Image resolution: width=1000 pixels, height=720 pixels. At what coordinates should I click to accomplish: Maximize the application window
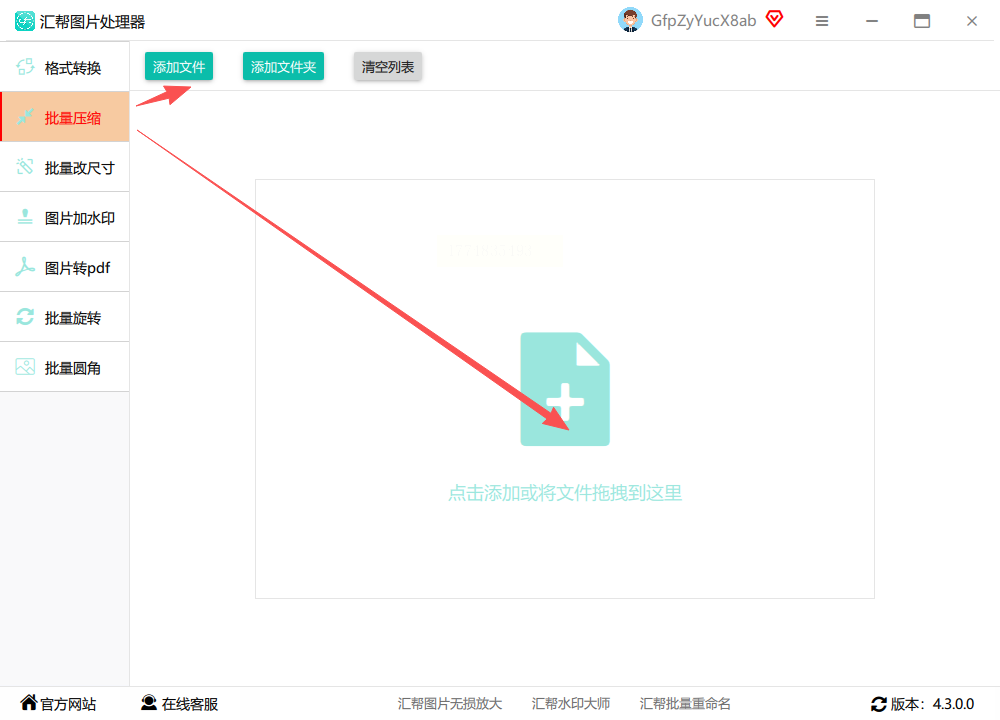(922, 21)
